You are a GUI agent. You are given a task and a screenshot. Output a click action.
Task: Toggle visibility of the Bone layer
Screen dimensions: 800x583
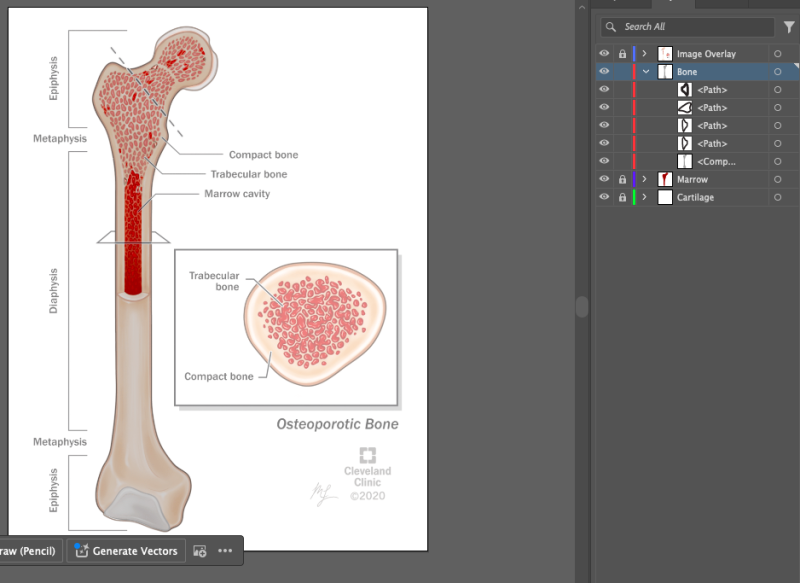tap(604, 72)
